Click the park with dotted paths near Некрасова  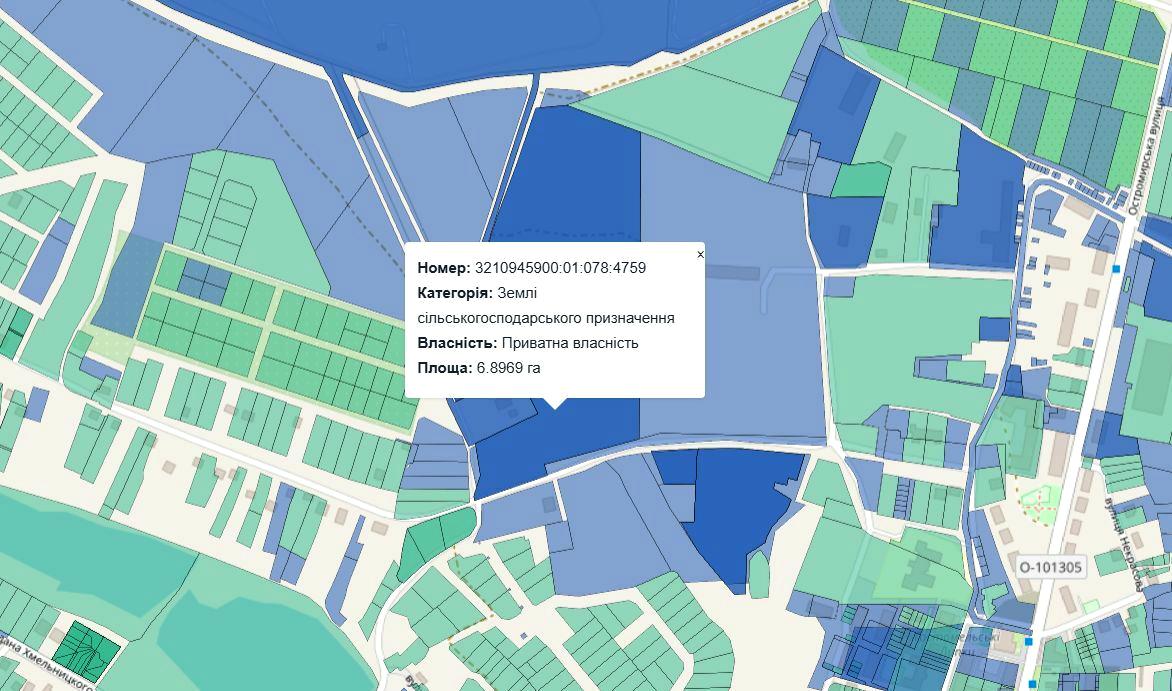coord(1037,500)
